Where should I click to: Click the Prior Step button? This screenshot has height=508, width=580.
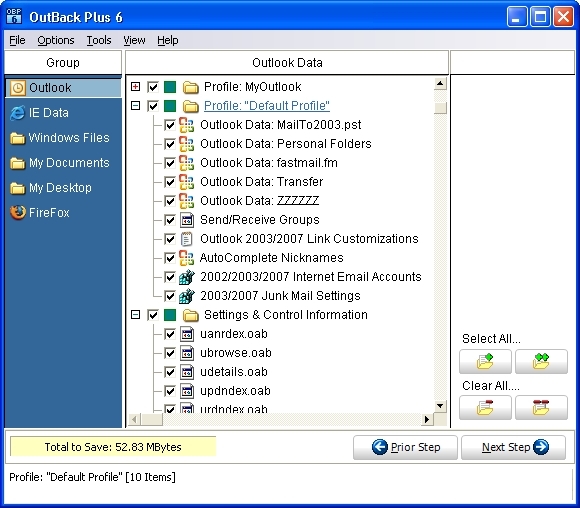pyautogui.click(x=405, y=447)
